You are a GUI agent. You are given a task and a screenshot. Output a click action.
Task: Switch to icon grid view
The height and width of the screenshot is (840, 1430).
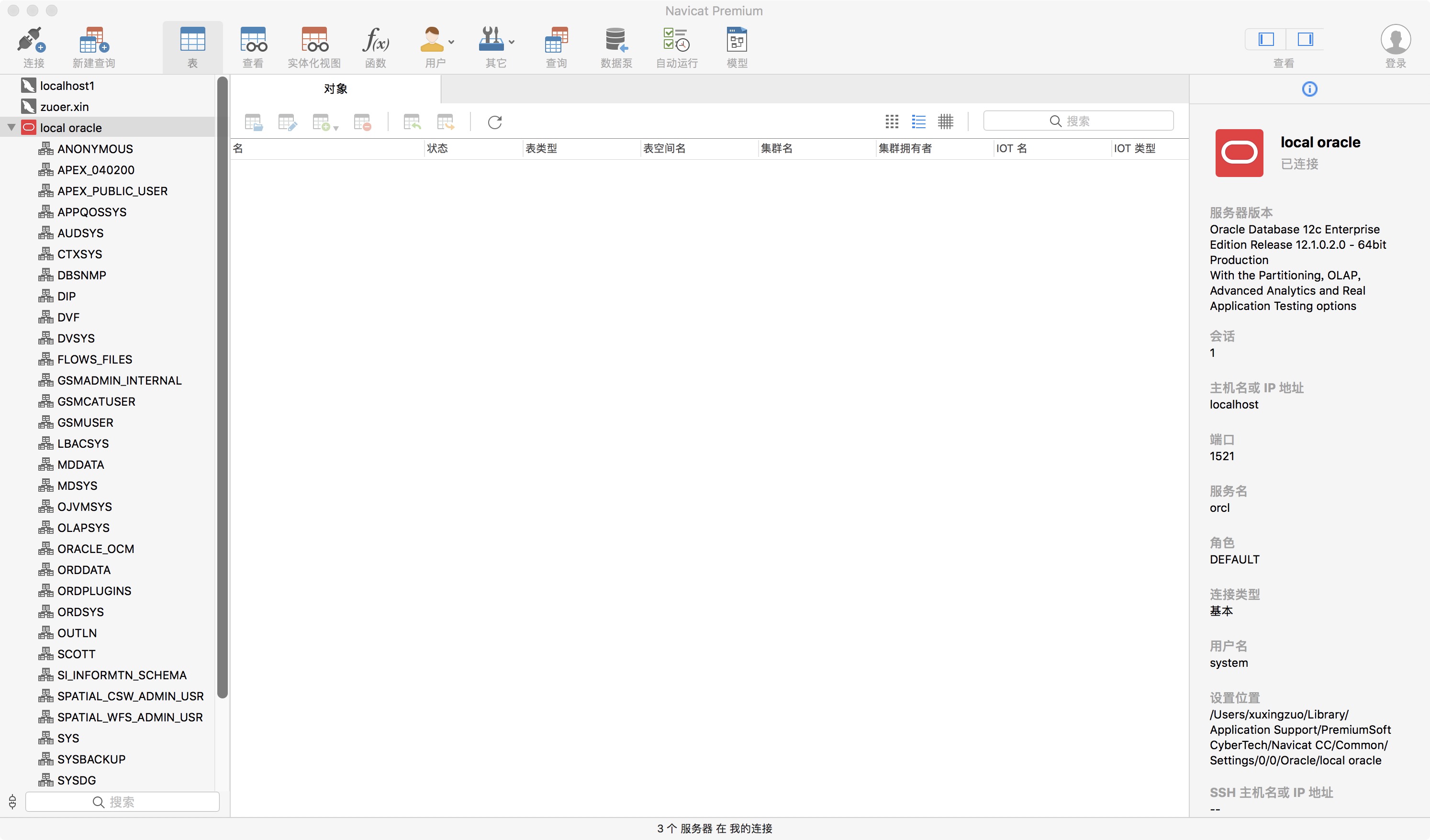892,121
